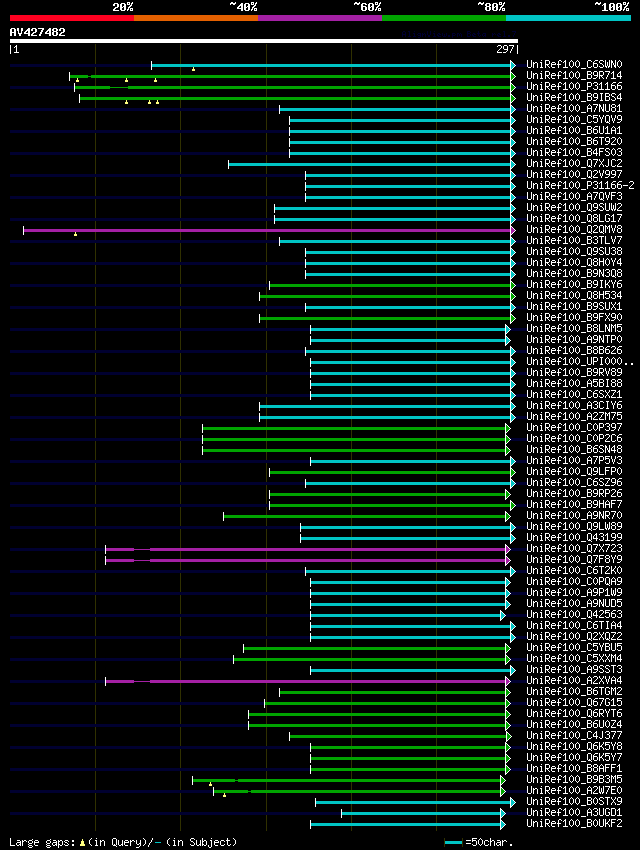Click the yellow gap marker under the C6SWN0 bar
The image size is (640, 850).
pos(193,69)
